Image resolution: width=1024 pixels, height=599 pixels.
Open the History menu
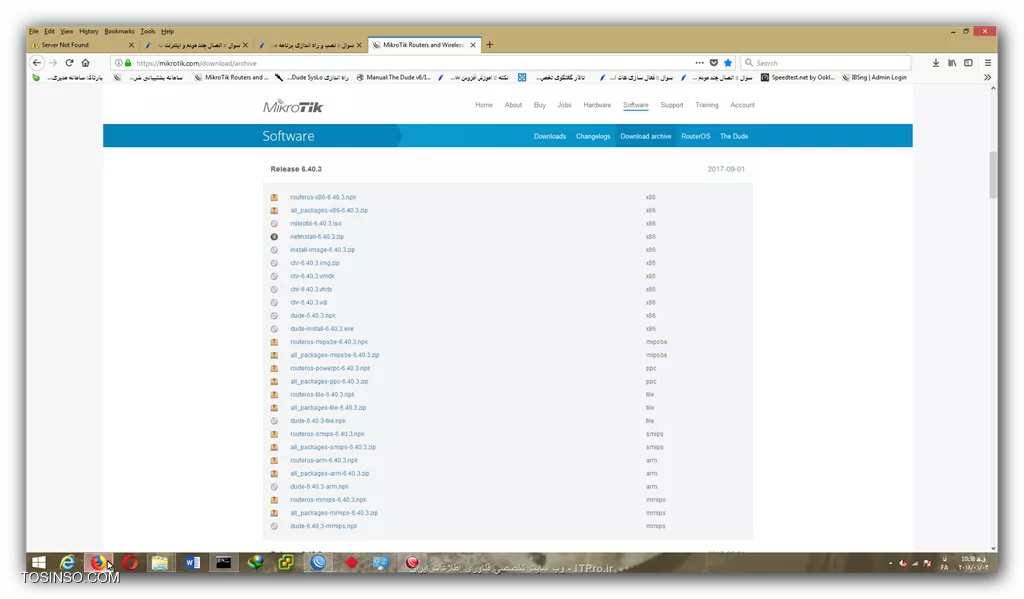click(x=89, y=31)
